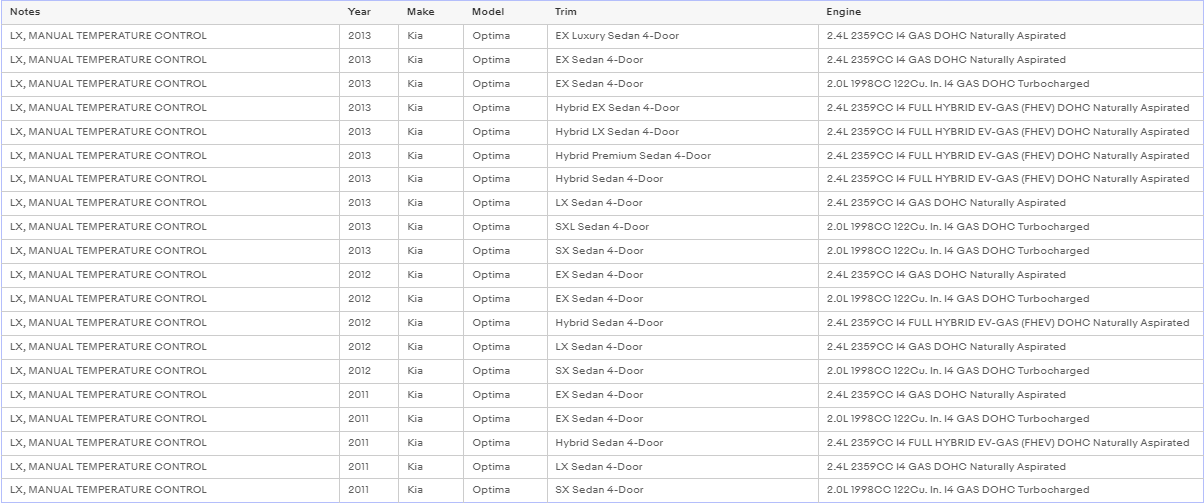Click the engine cell in the 2012 Hybrid Sedan row
The image size is (1204, 503).
1010,323
